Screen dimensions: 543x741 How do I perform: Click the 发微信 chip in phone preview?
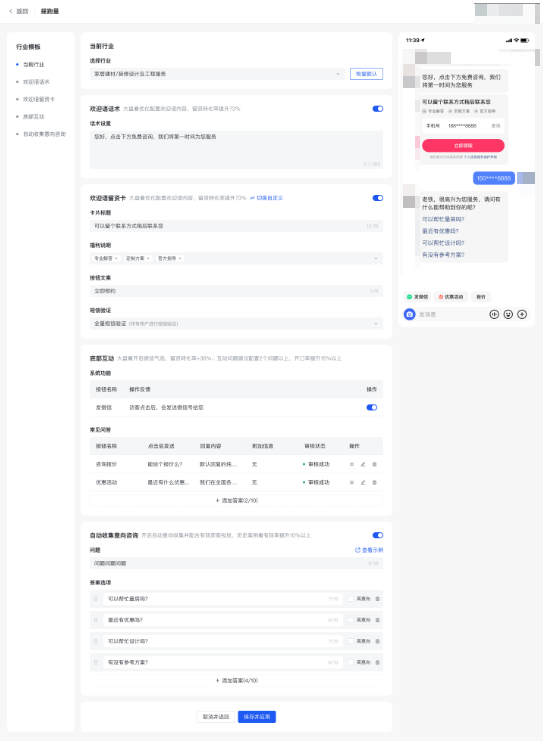418,297
